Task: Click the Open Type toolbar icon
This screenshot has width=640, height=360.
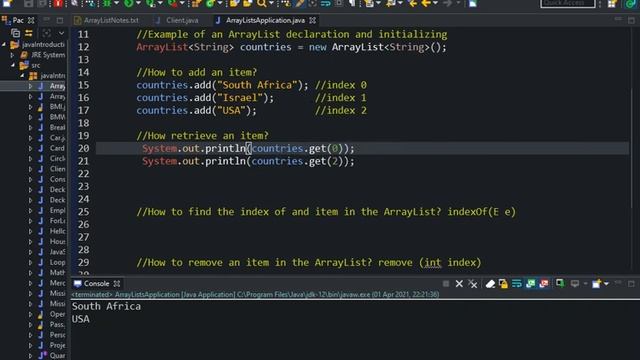Action: [234, 4]
